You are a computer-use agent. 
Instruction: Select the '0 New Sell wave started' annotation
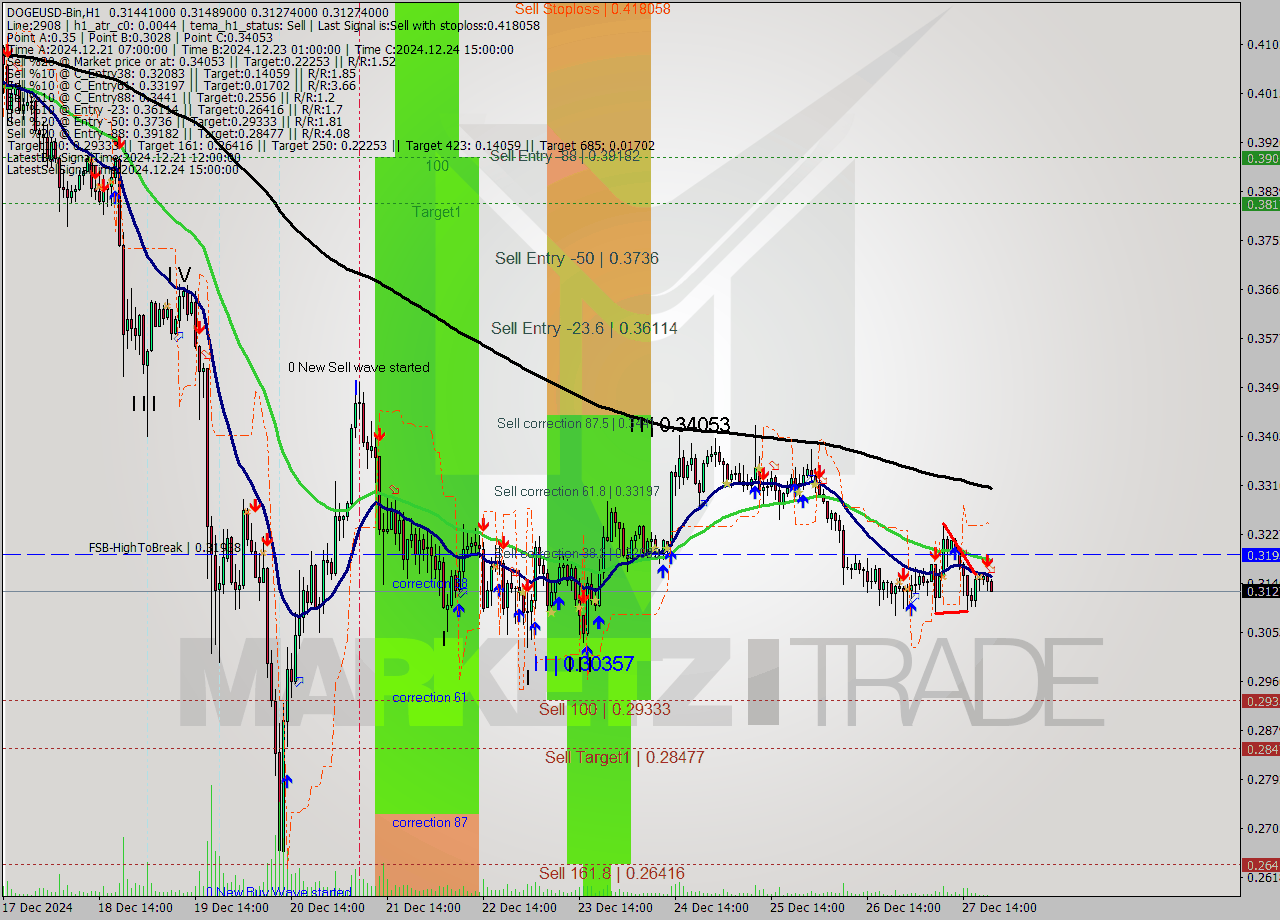[x=359, y=368]
